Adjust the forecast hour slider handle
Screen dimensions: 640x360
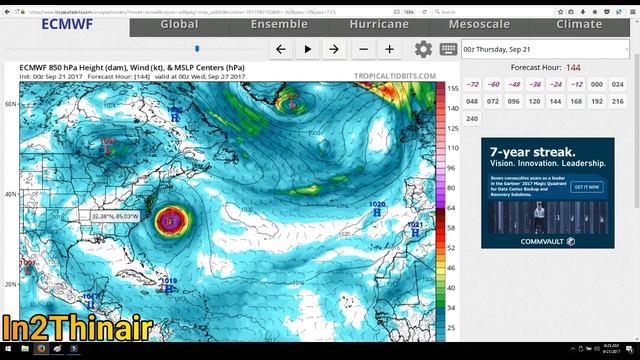(197, 49)
